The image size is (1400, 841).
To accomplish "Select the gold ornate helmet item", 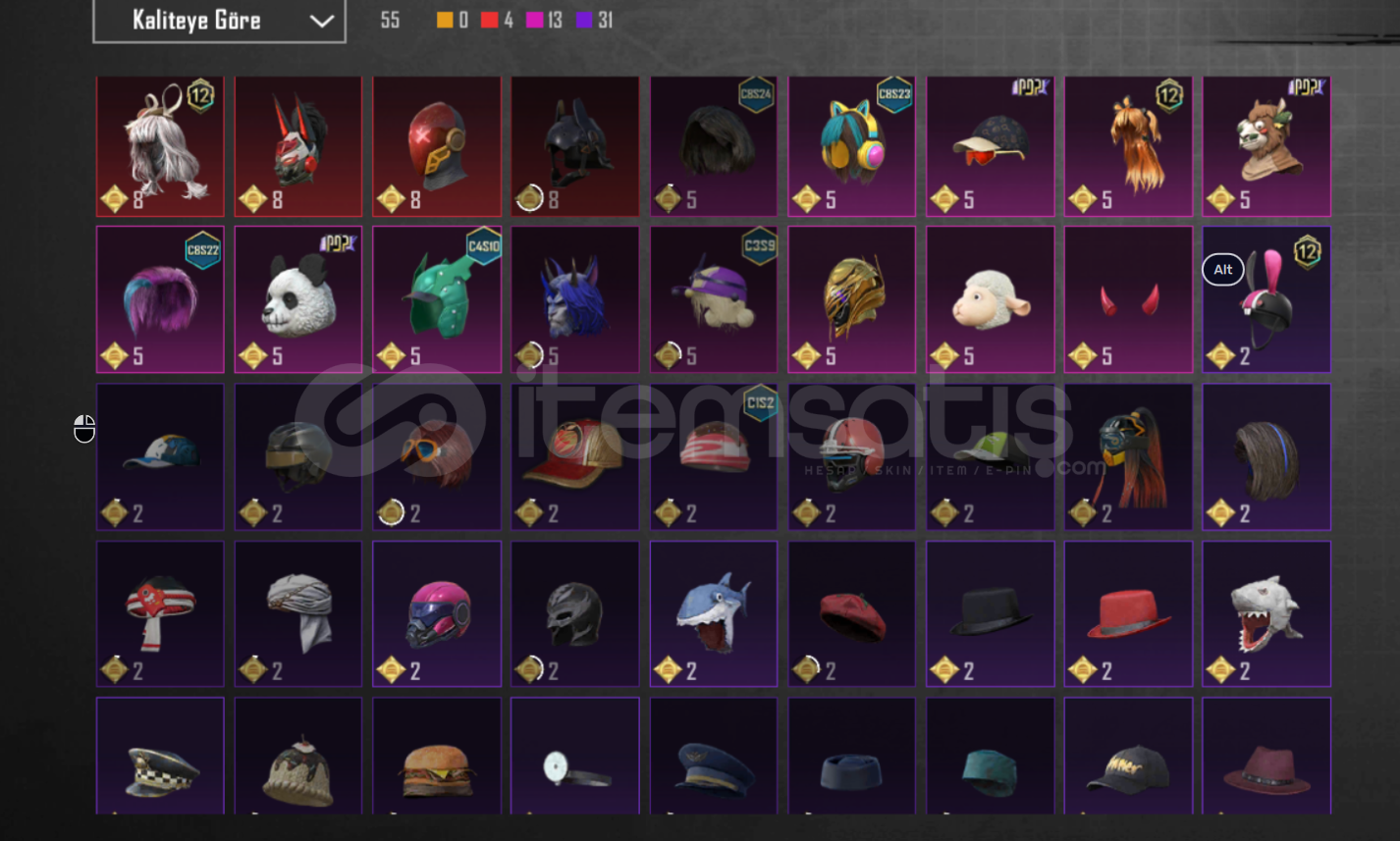I will [851, 300].
